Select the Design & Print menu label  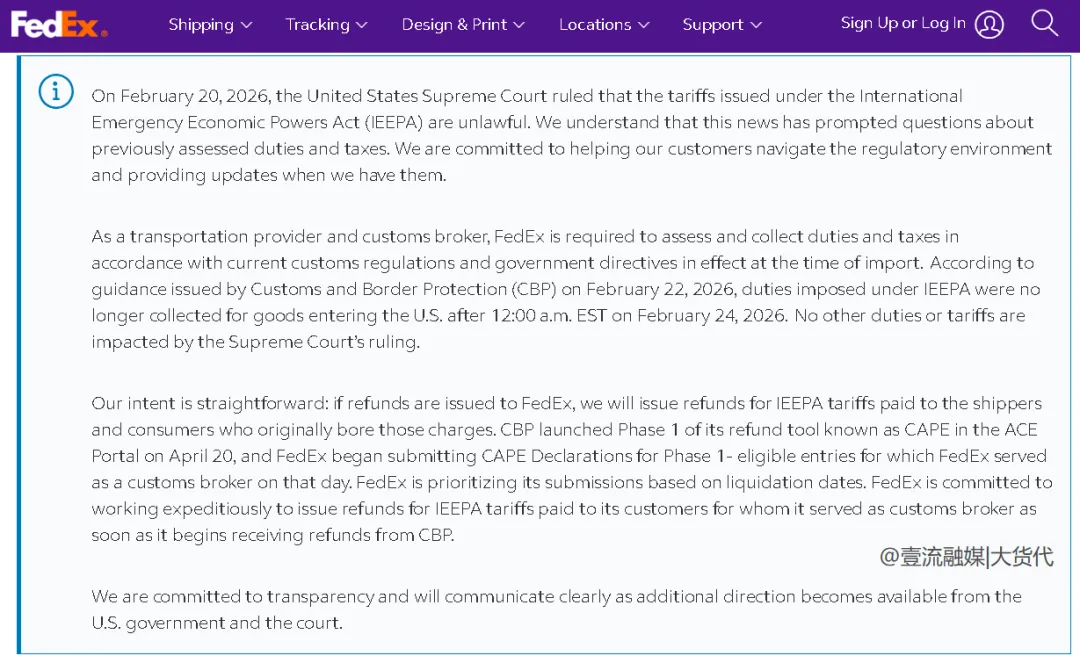[454, 25]
